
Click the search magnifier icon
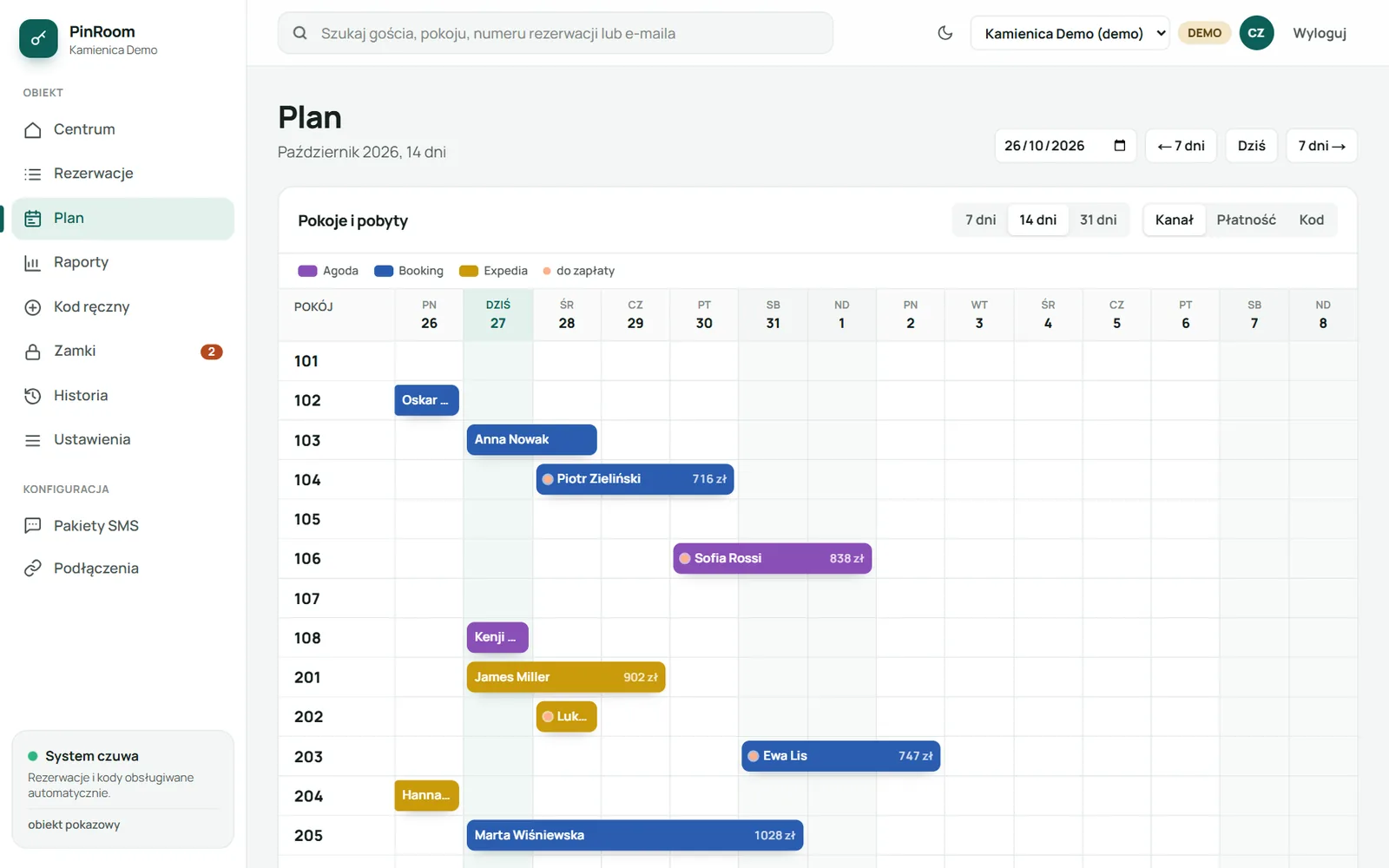(x=300, y=33)
